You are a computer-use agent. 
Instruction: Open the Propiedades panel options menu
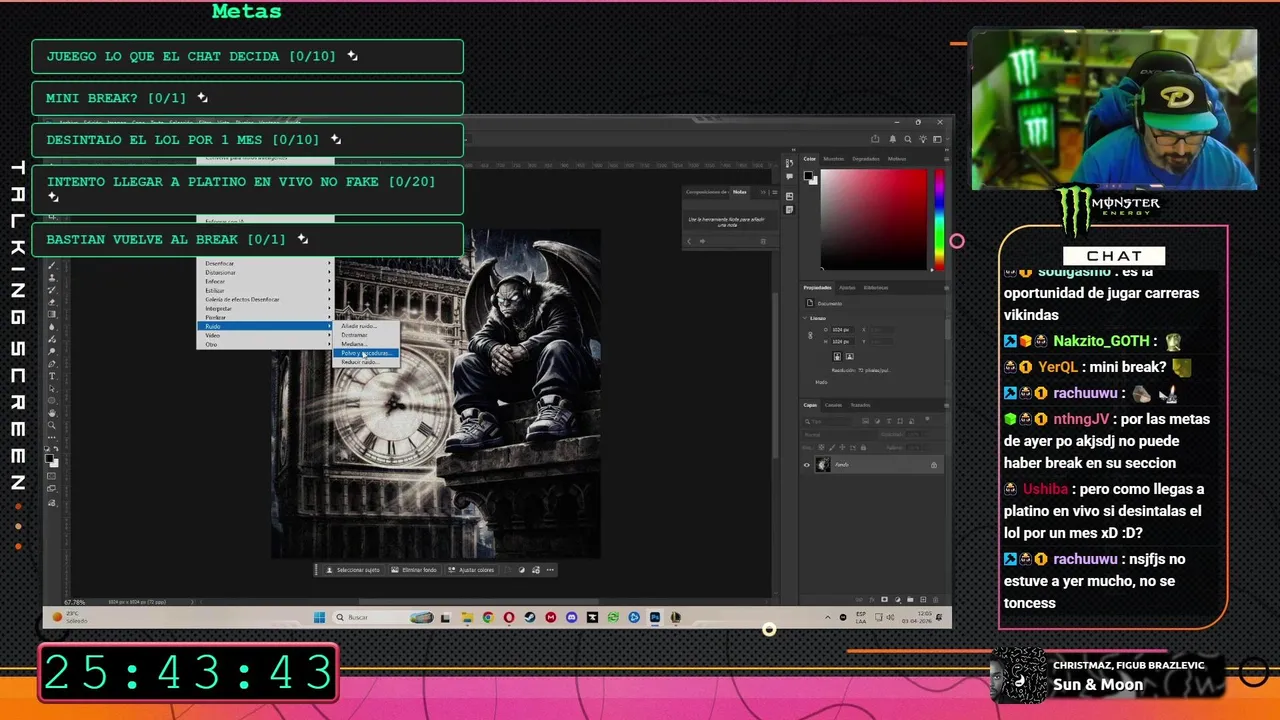[x=946, y=288]
